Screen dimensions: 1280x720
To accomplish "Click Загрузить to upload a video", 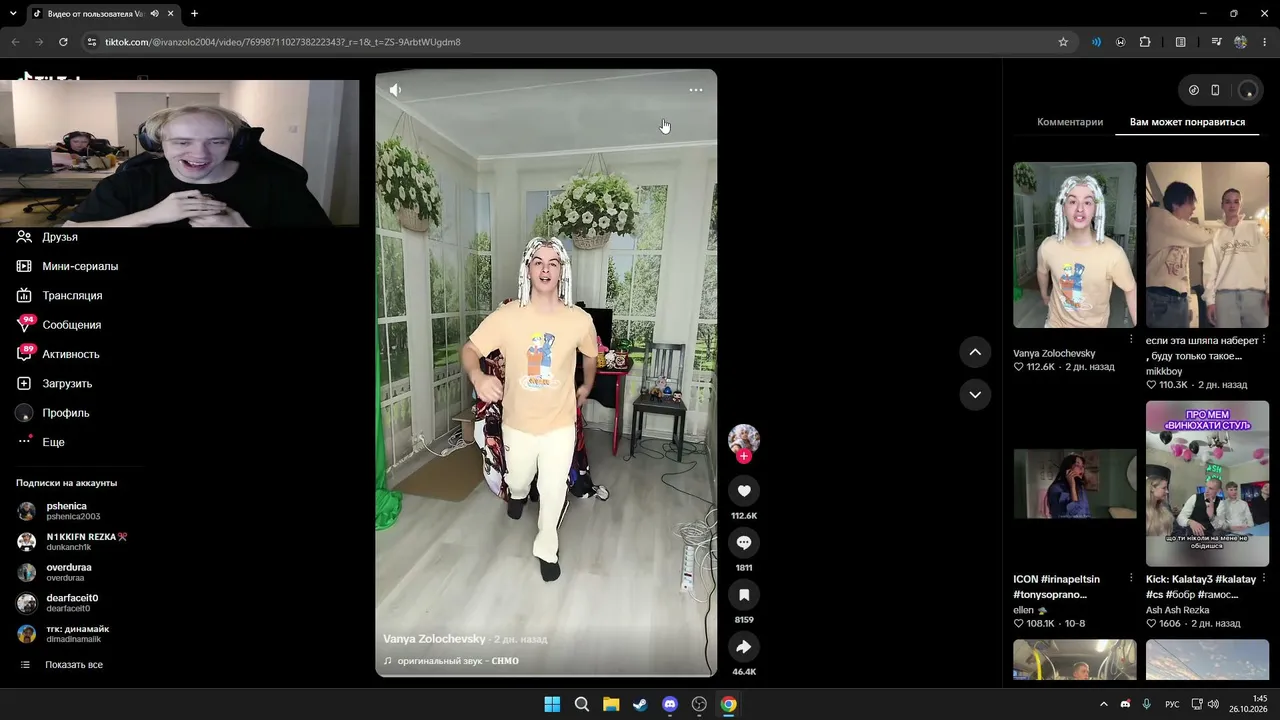I will (67, 384).
